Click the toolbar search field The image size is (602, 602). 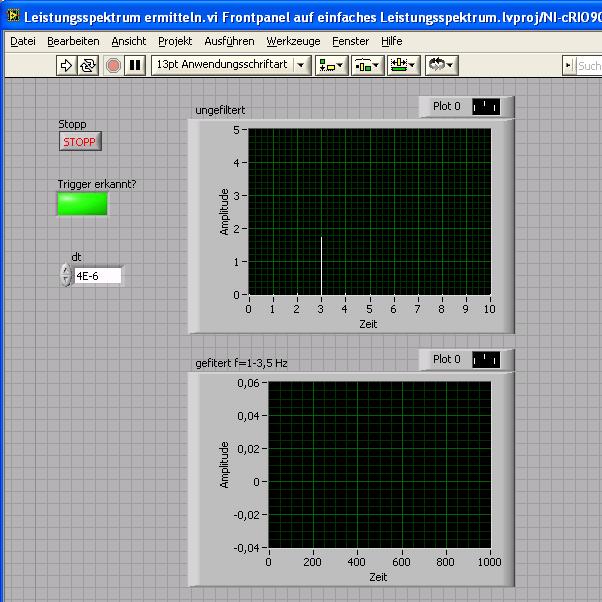click(x=589, y=65)
